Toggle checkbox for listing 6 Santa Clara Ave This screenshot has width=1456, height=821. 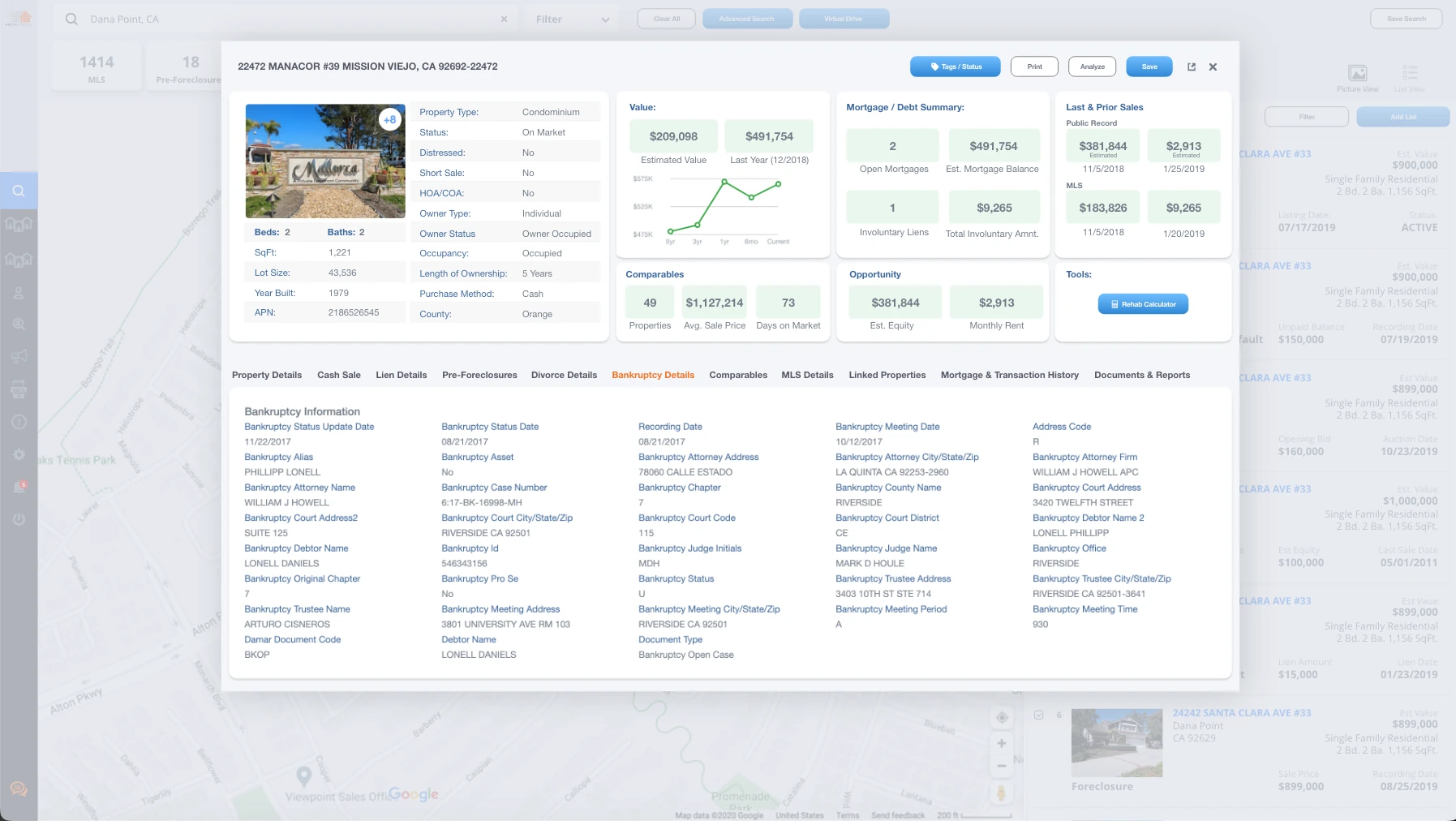(1038, 715)
